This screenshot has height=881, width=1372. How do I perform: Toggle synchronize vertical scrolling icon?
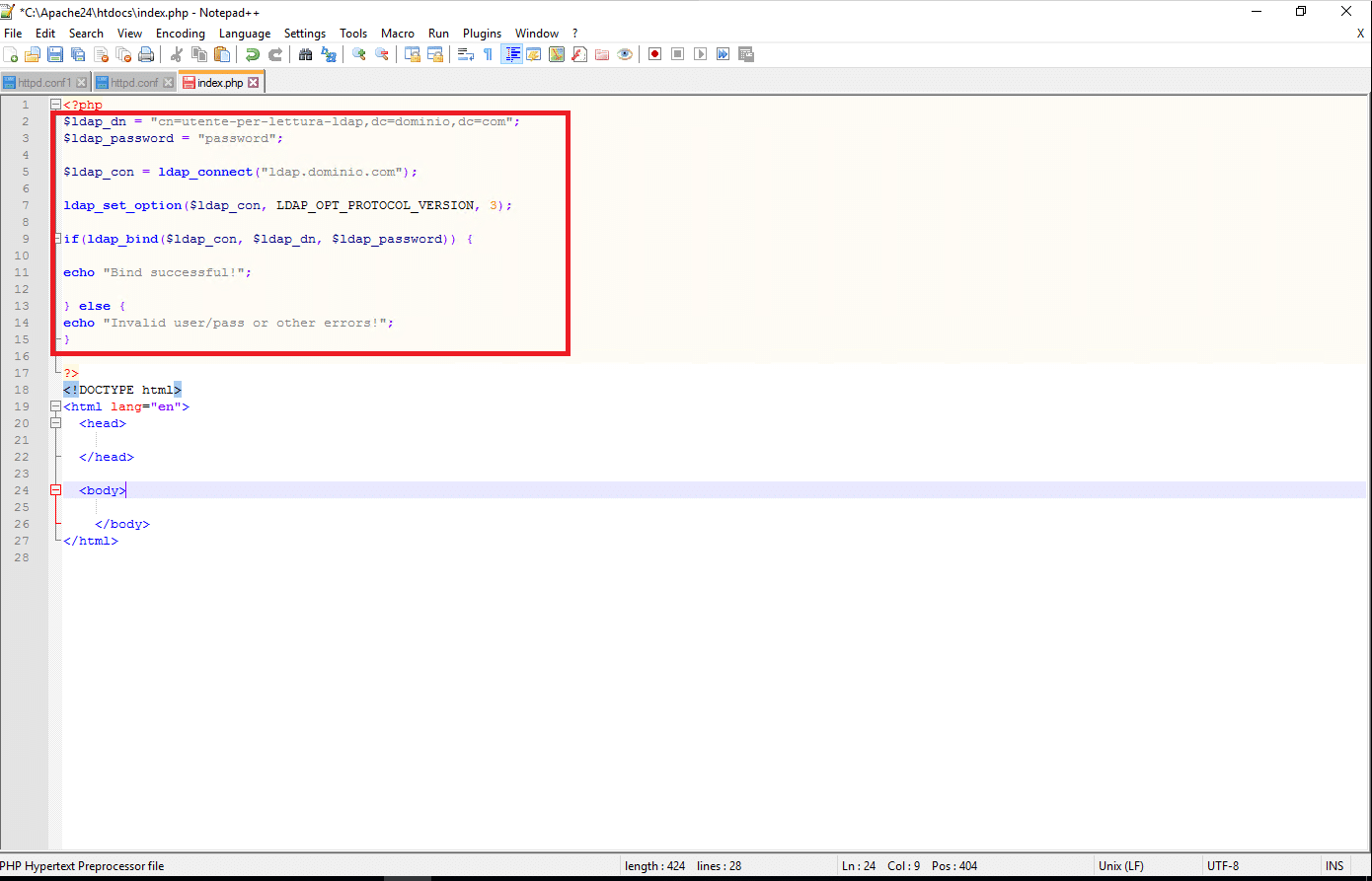(x=413, y=54)
